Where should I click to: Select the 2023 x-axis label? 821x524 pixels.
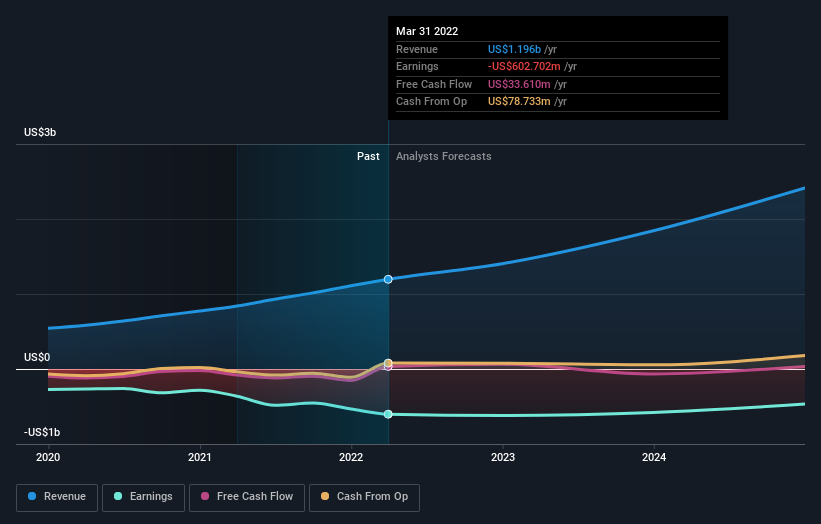tap(503, 457)
